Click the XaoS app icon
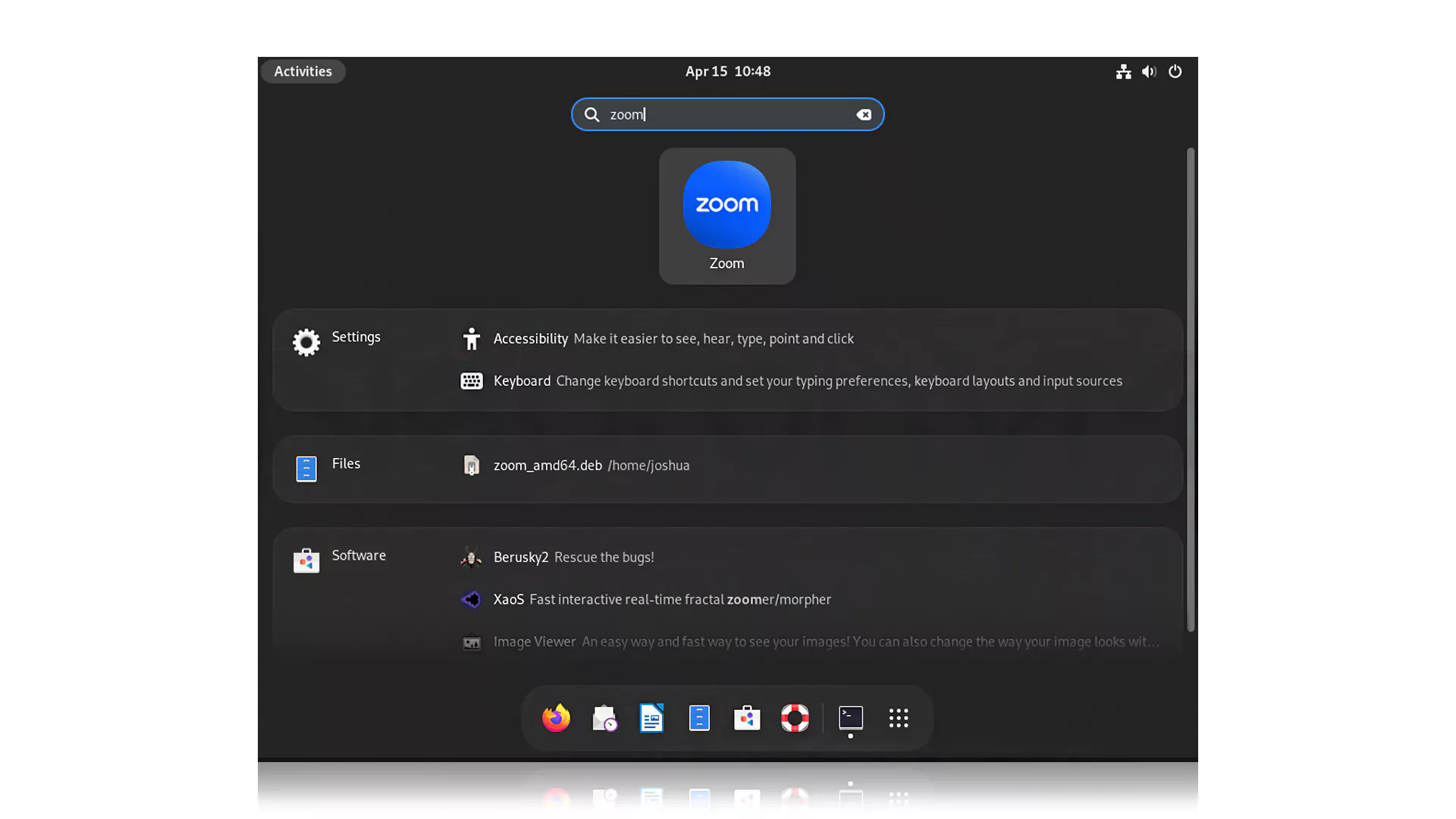This screenshot has width=1456, height=819. pos(471,600)
